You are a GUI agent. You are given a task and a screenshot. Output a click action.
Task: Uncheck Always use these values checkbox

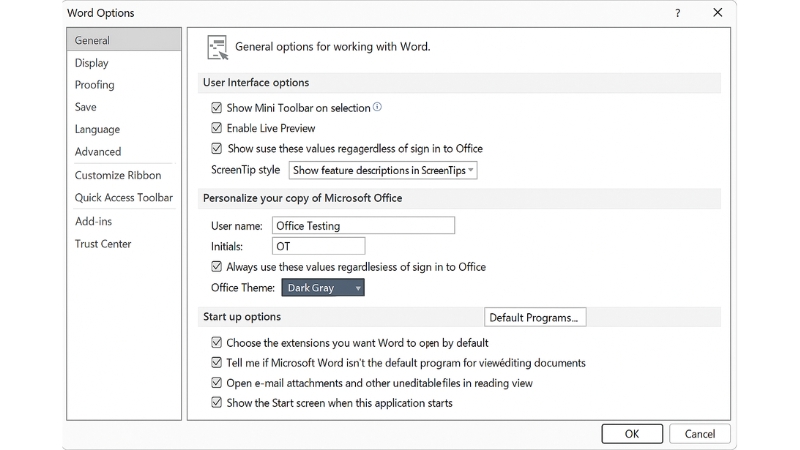(217, 267)
